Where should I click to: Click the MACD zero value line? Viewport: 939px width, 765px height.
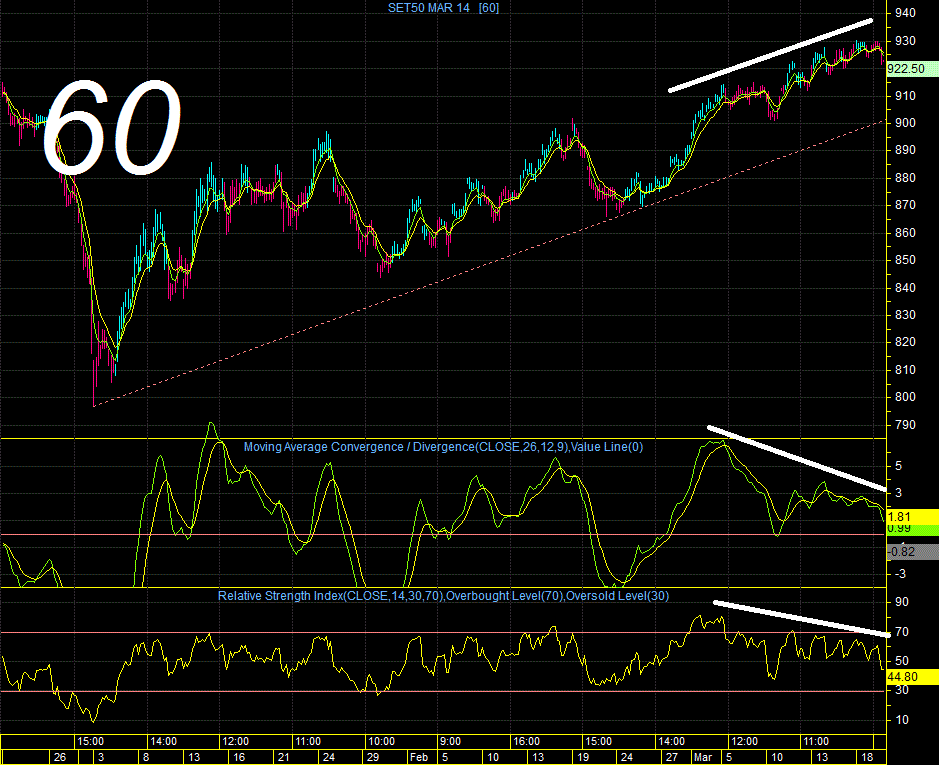[x=443, y=534]
